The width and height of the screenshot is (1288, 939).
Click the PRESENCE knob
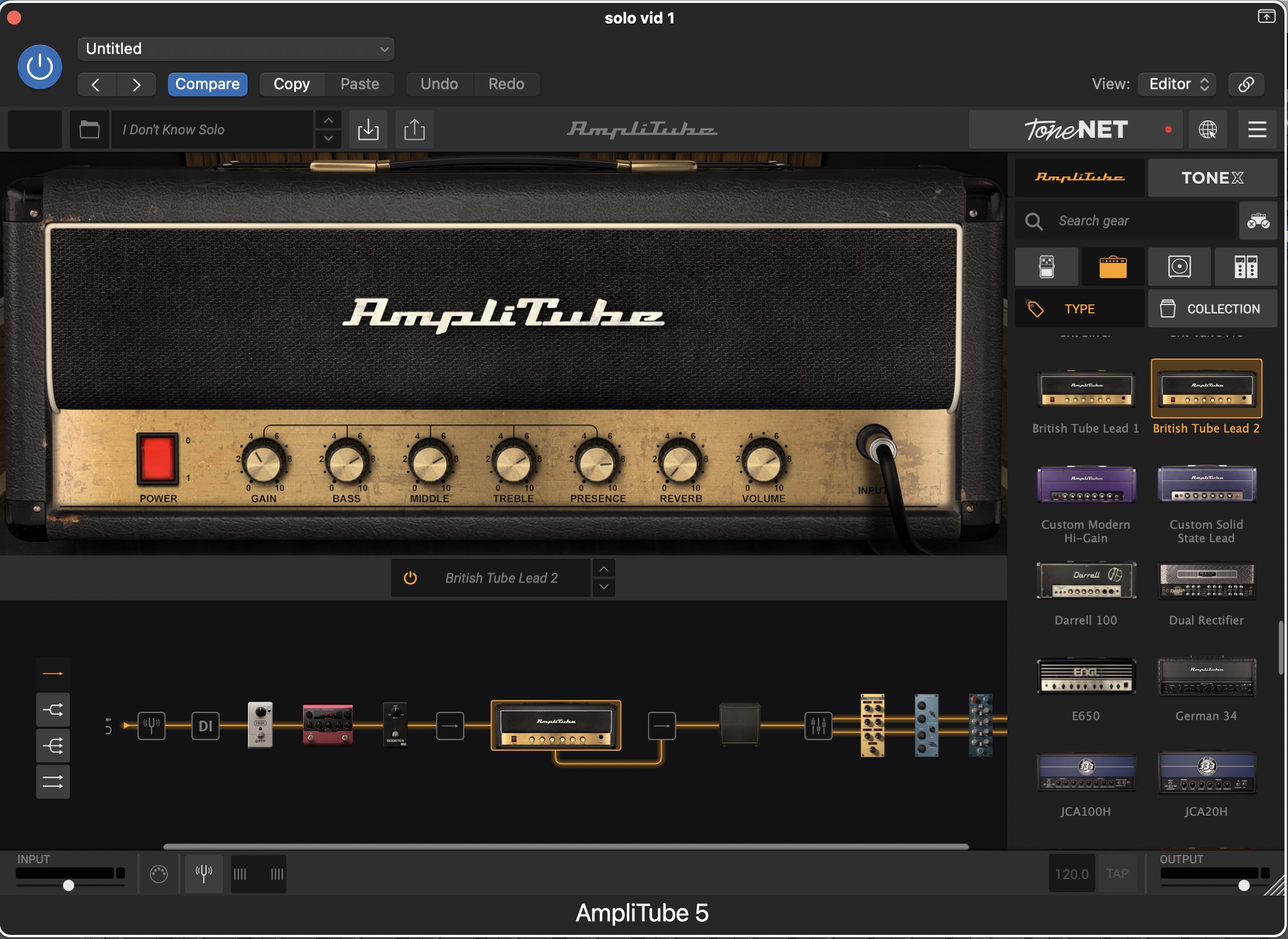point(597,463)
